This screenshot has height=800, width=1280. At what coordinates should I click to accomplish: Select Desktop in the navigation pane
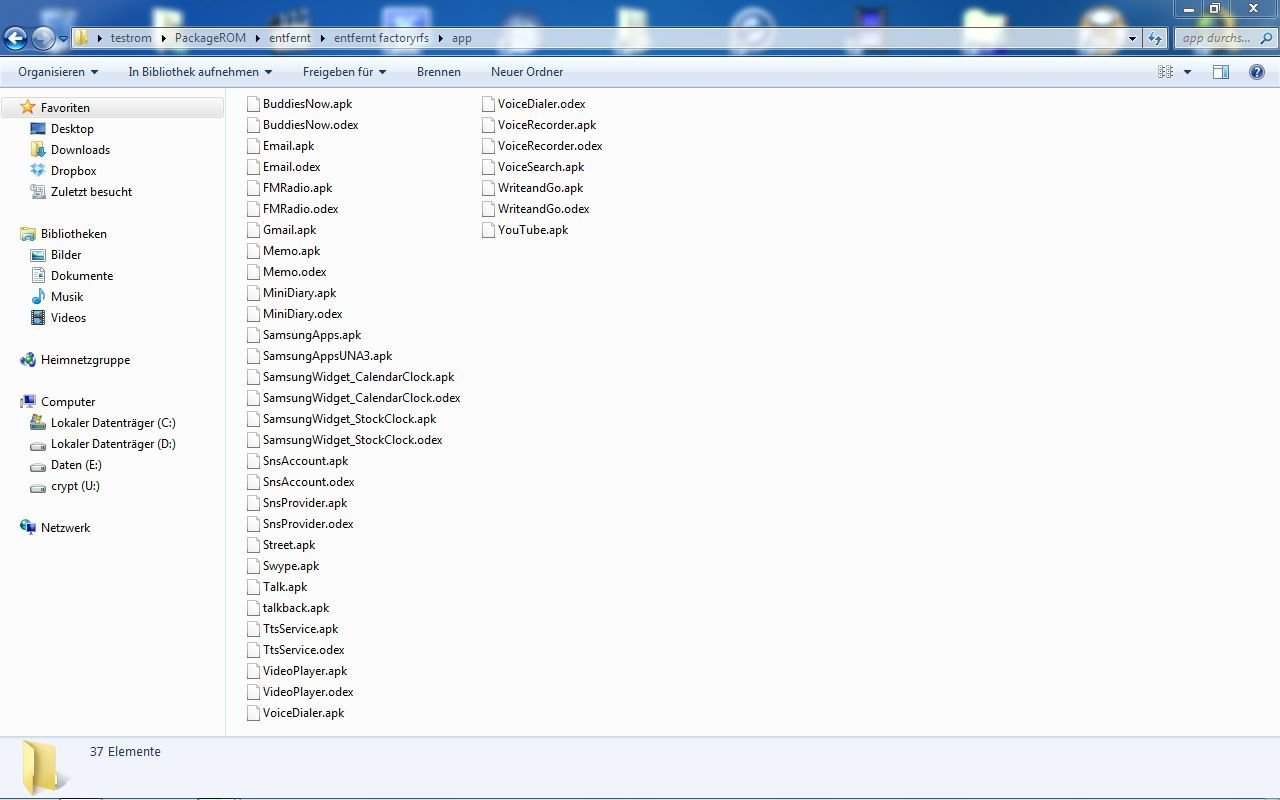pos(72,129)
